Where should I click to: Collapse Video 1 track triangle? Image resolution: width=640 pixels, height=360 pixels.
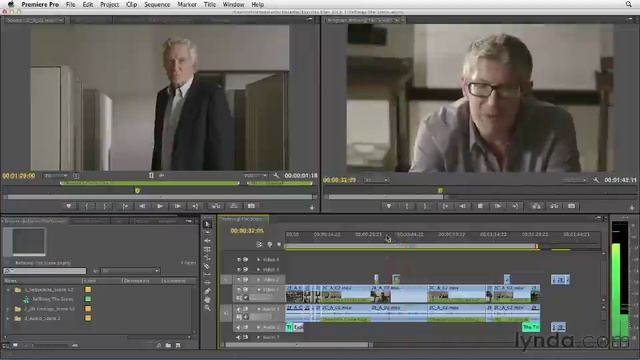click(x=258, y=289)
